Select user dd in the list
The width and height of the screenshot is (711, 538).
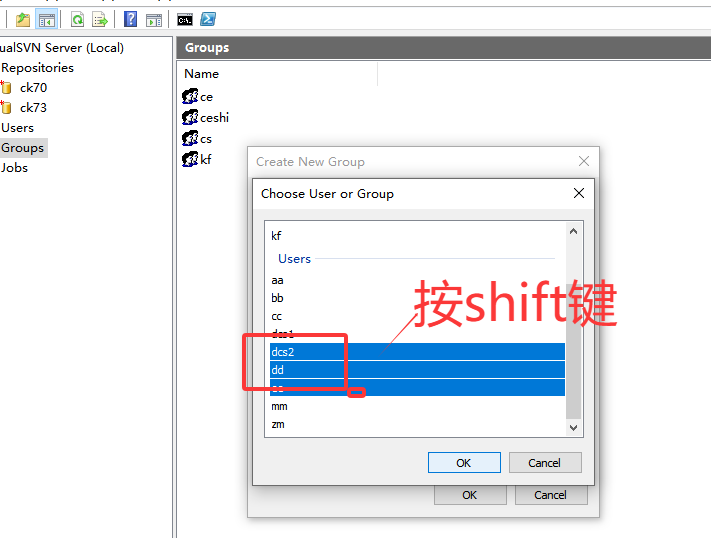(417, 370)
